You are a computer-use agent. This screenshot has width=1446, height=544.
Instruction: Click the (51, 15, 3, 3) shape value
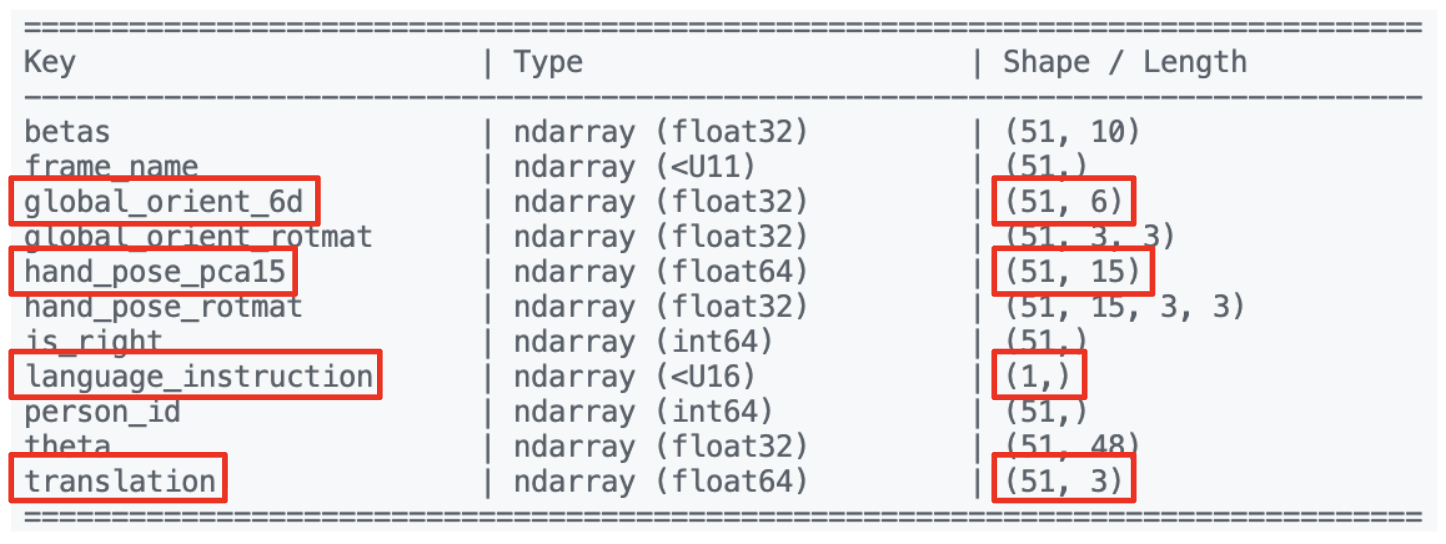coord(1125,306)
